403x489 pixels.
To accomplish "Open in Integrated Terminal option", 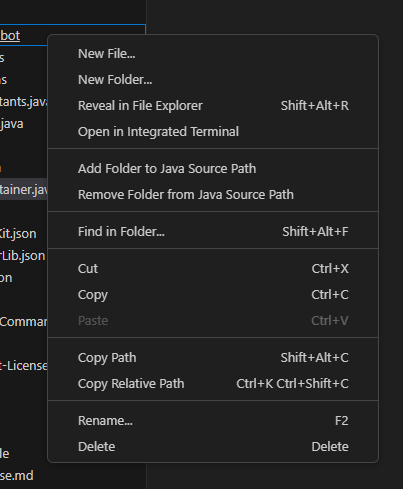I will point(213,132).
